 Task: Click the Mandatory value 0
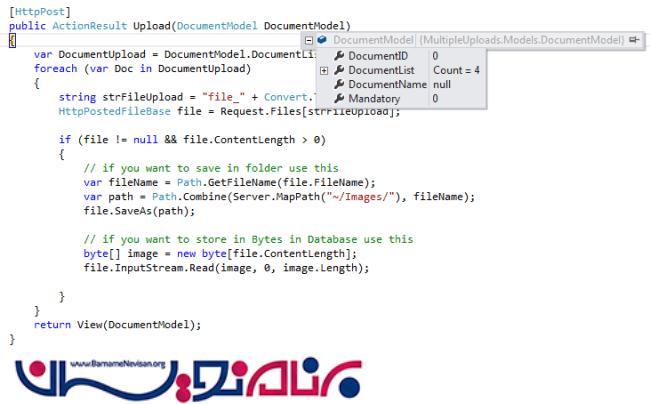pos(435,99)
